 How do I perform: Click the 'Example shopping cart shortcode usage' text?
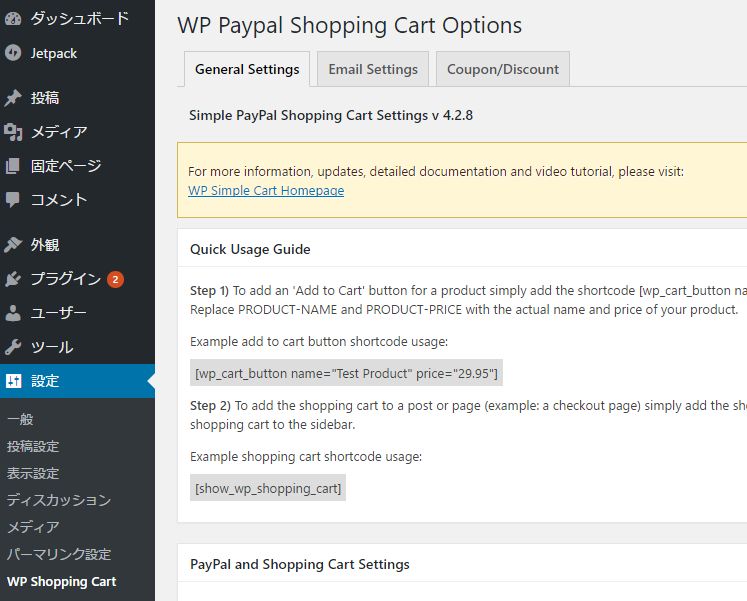click(x=306, y=457)
